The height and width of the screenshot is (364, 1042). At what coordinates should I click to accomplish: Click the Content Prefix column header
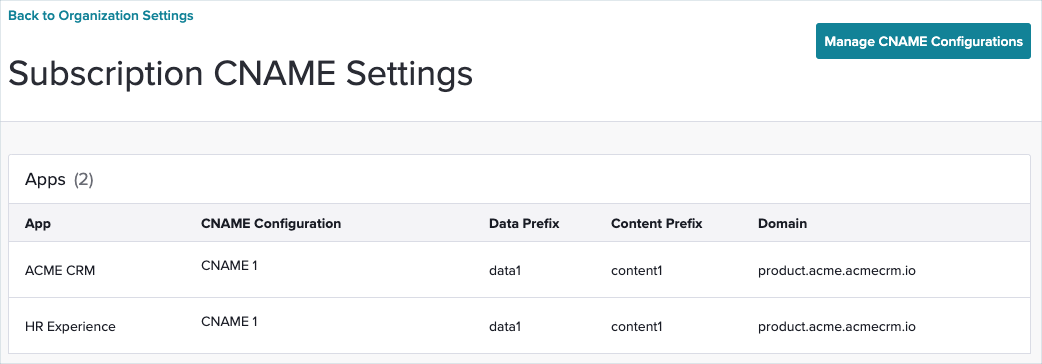(x=657, y=223)
